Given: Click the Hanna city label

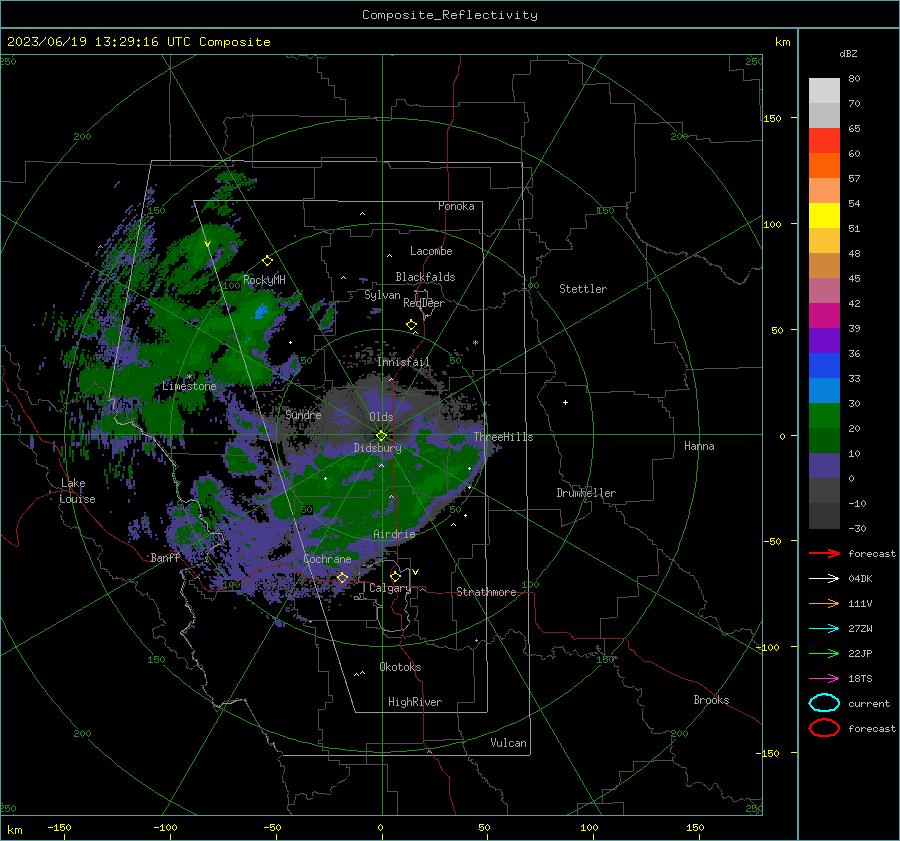Looking at the screenshot, I should tap(699, 446).
